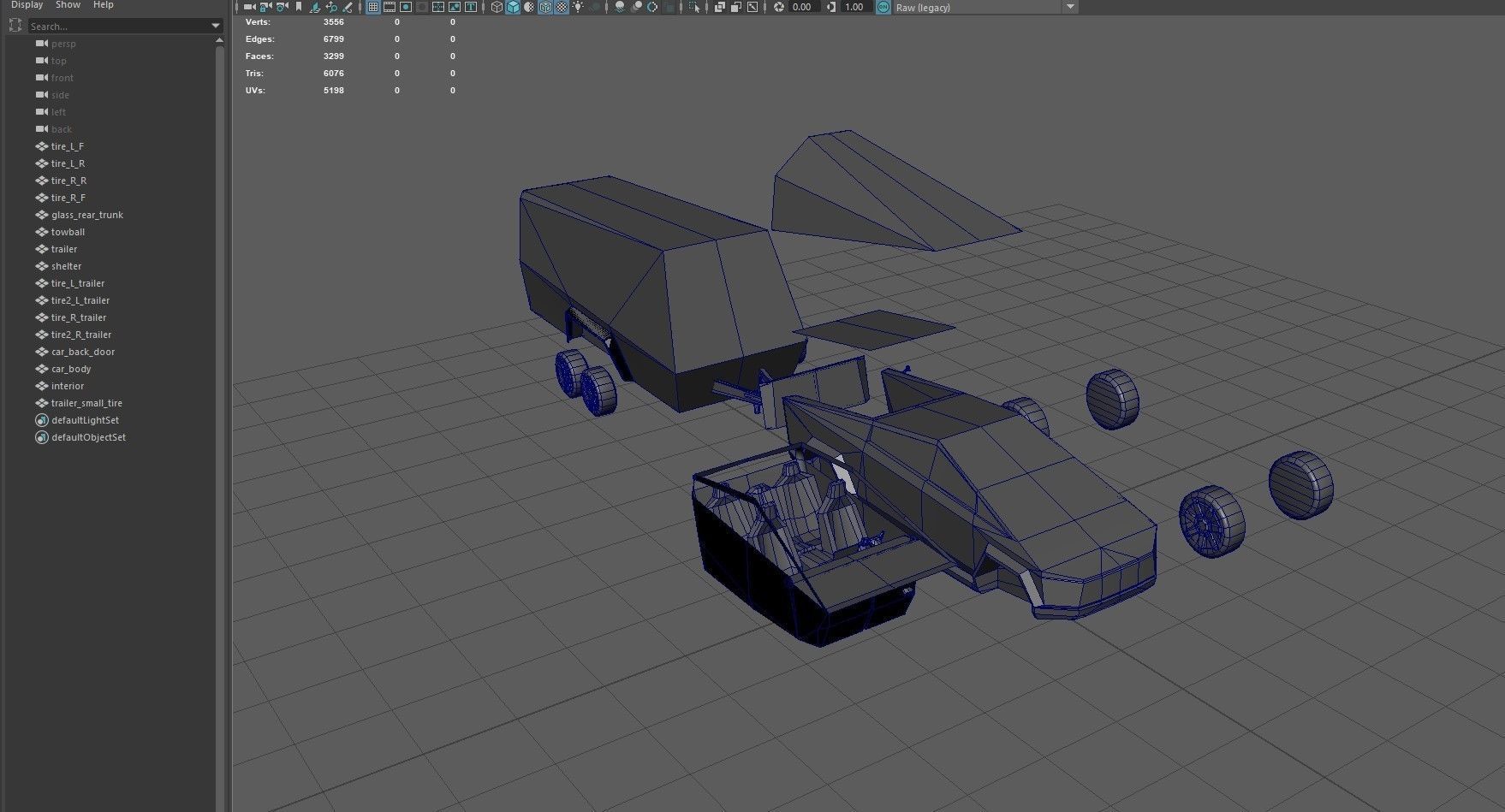Click the Image Plane icon
The width and height of the screenshot is (1505, 812).
[x=315, y=7]
